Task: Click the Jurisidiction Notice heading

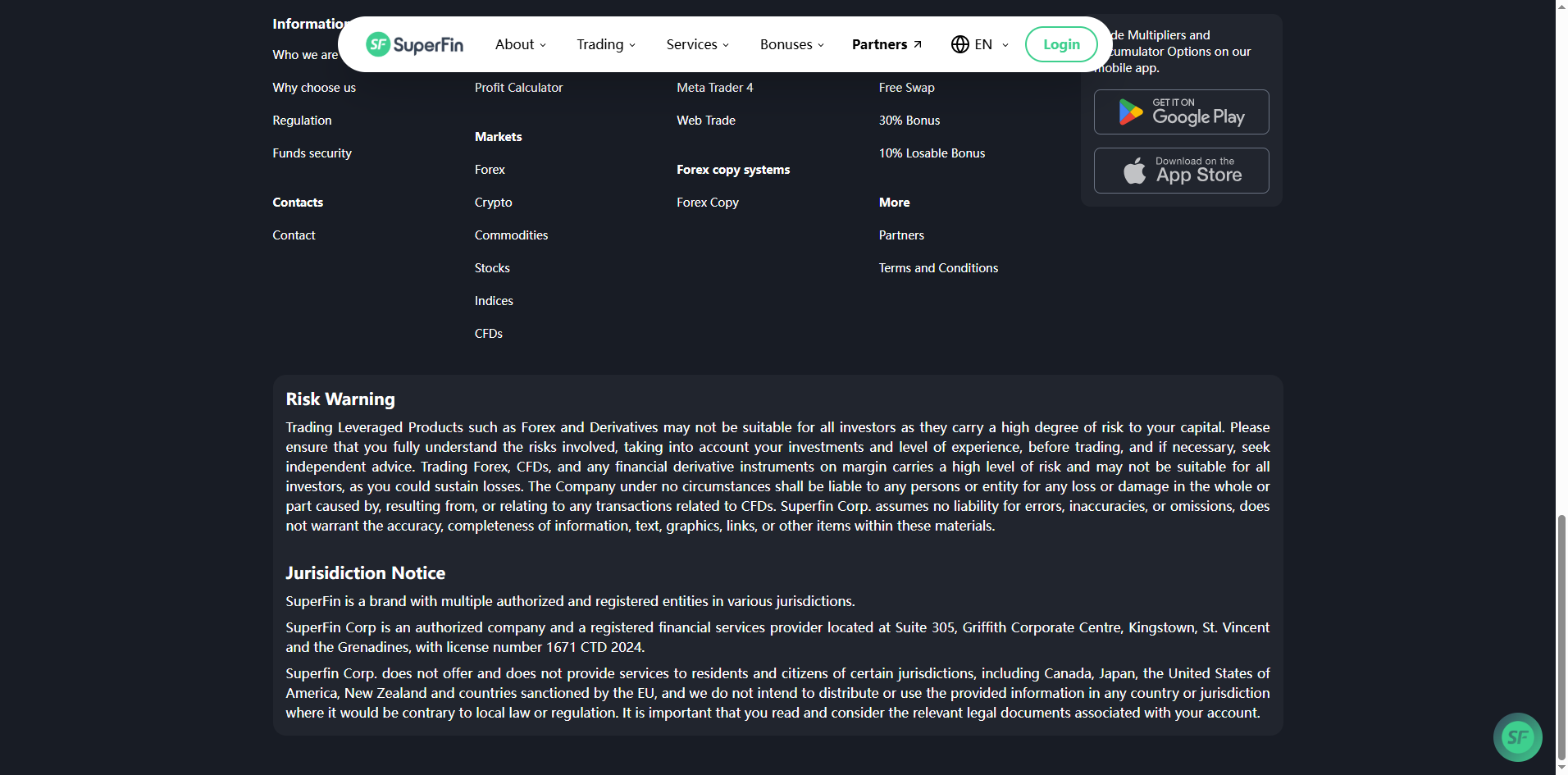Action: point(366,573)
